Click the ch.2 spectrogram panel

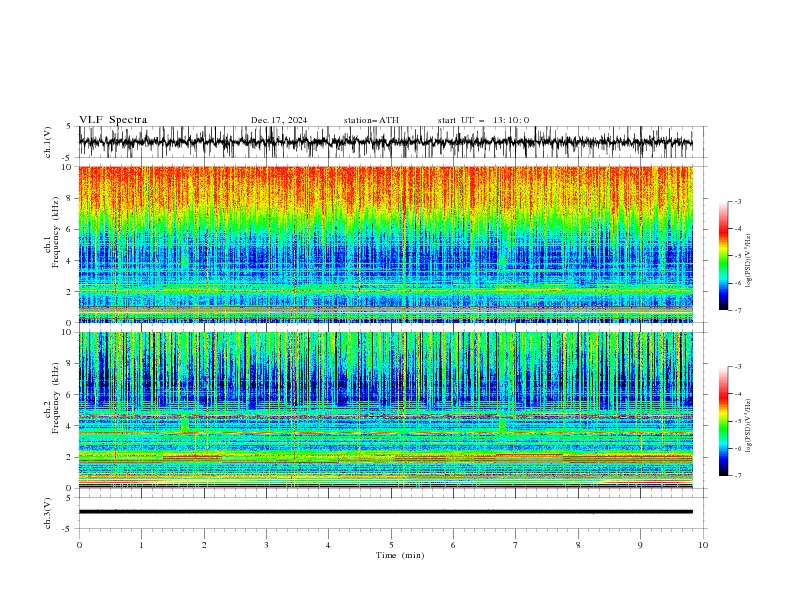click(x=385, y=410)
